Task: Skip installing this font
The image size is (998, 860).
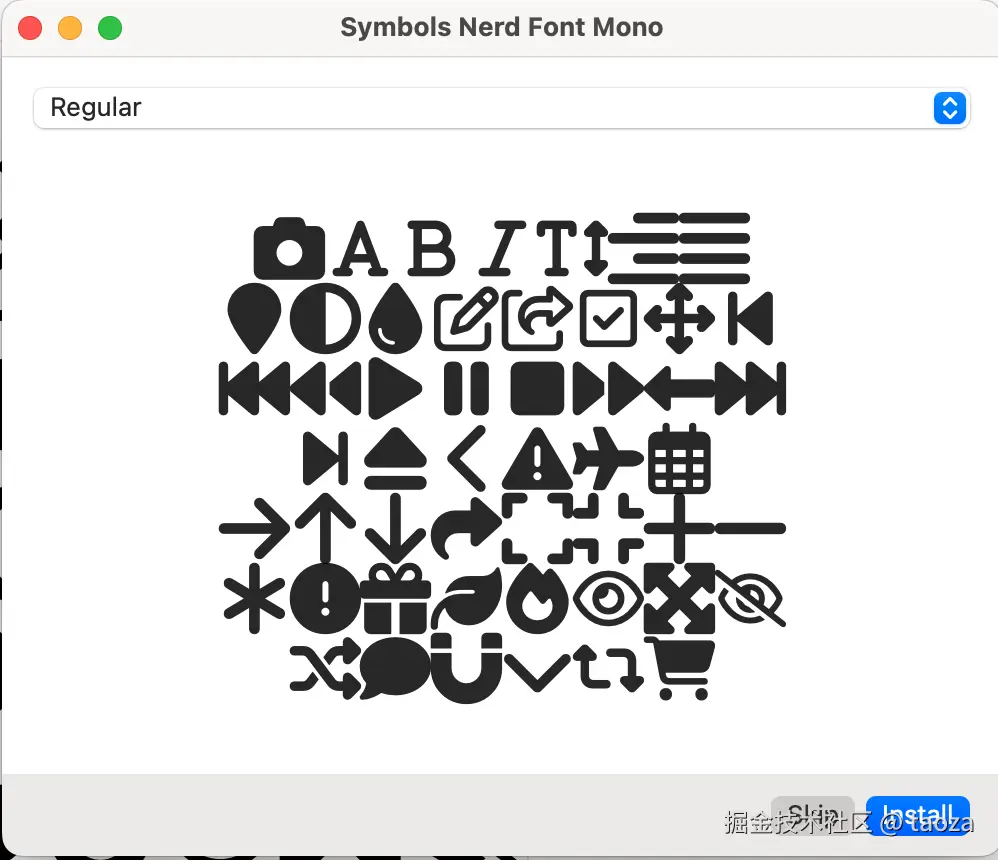Action: point(812,815)
